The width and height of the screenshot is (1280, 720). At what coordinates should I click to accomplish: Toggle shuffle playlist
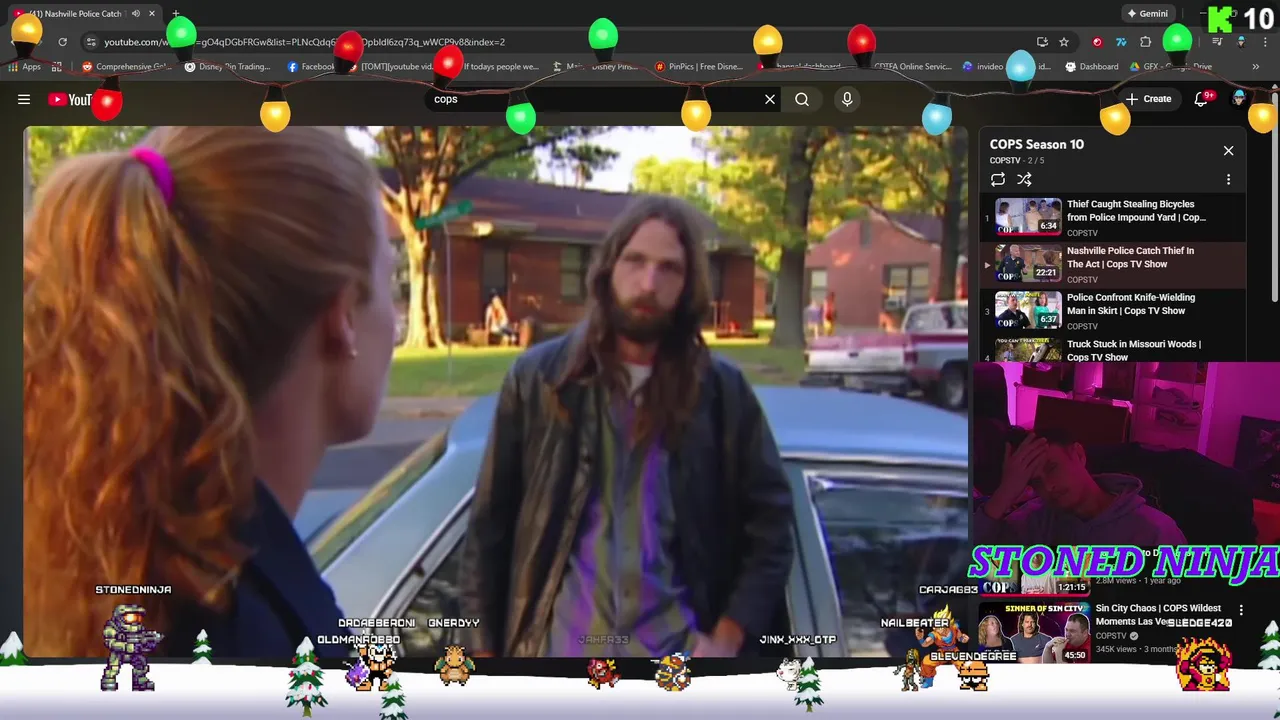click(x=1024, y=180)
